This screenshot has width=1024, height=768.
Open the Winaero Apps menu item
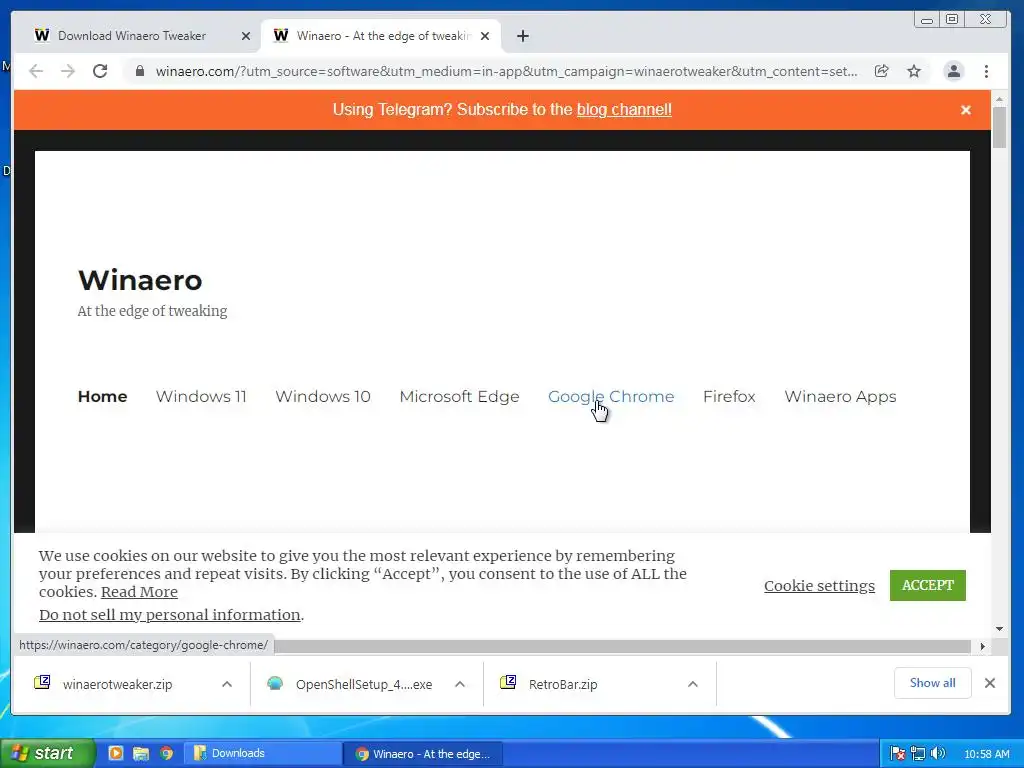click(x=840, y=396)
